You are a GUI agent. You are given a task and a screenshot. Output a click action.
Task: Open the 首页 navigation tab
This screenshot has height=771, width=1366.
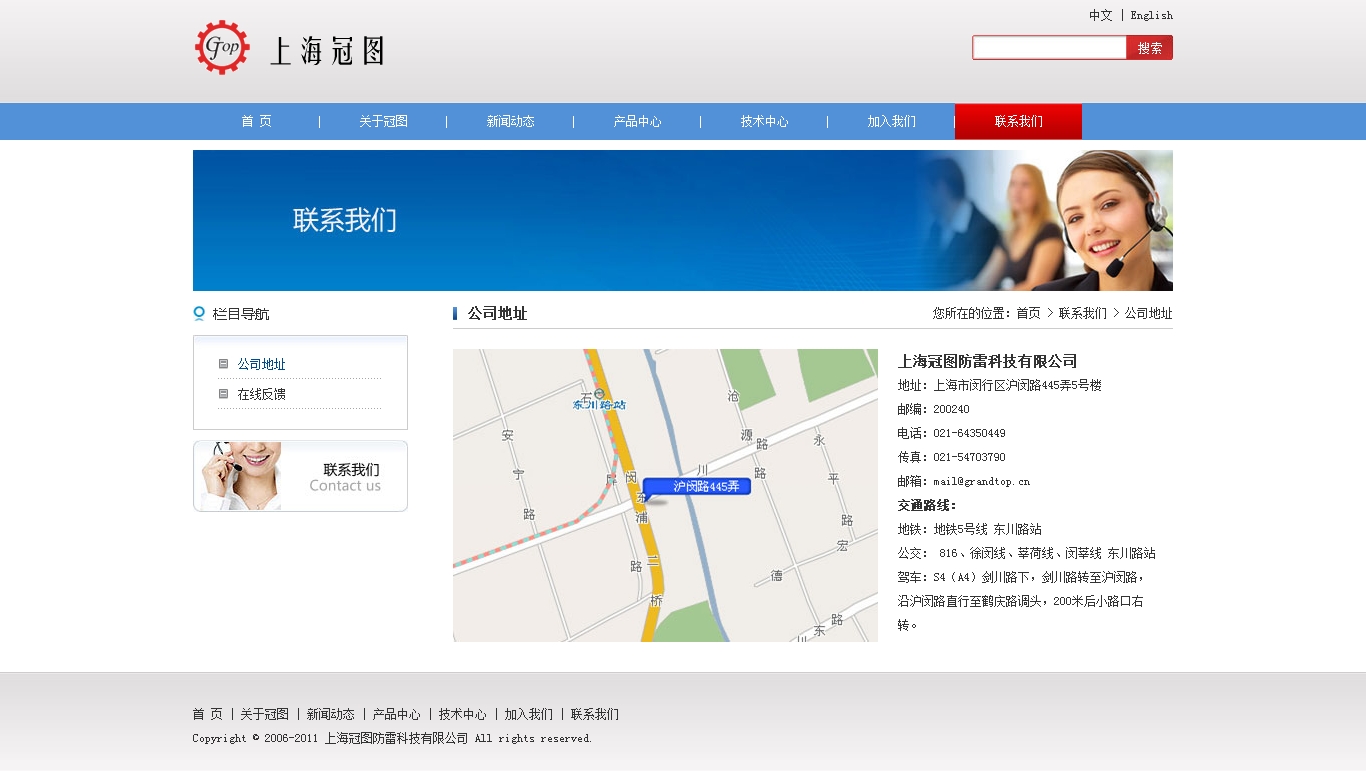pyautogui.click(x=256, y=121)
